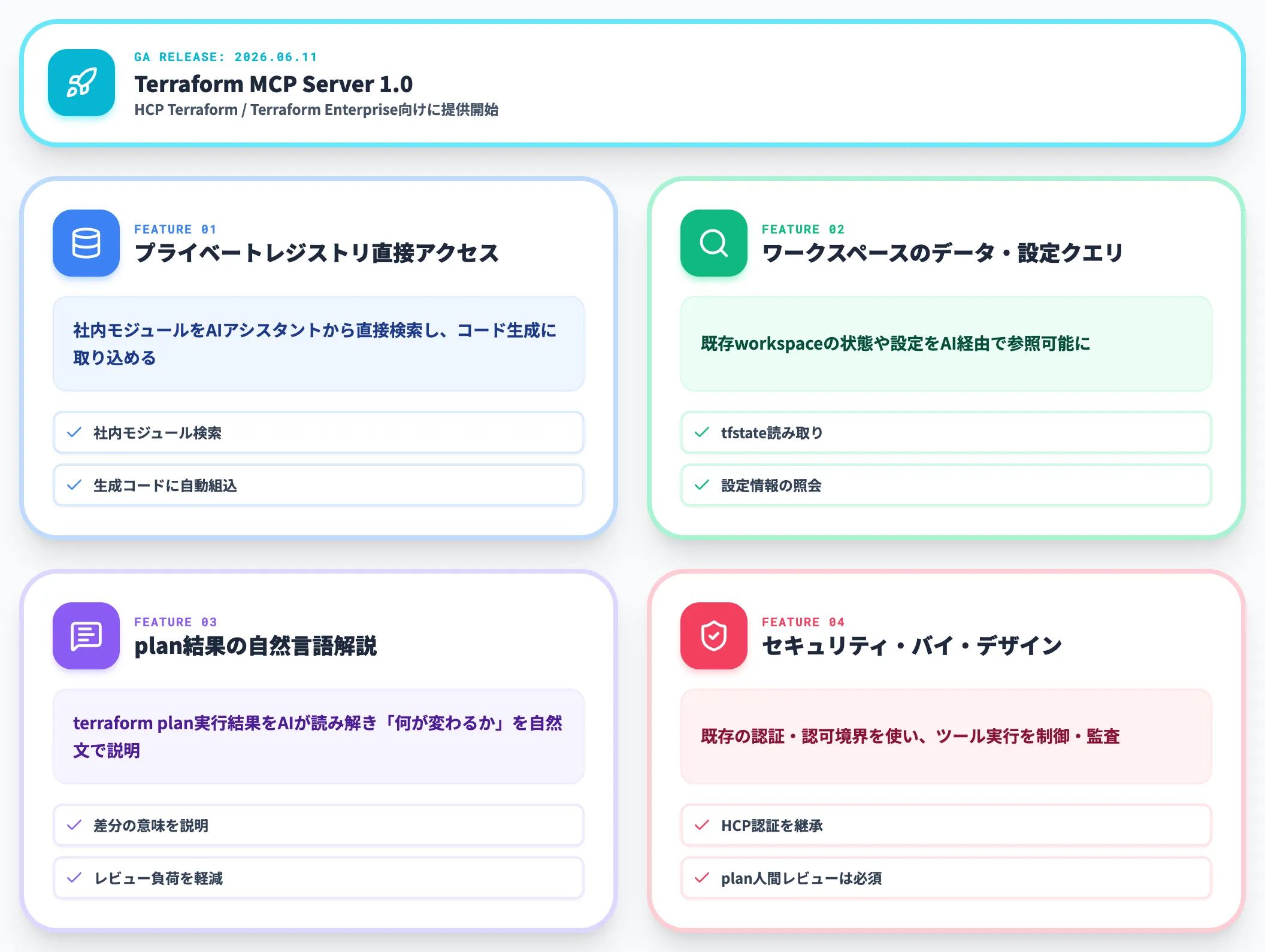Click the checkmark beside 差分の意味を説明

pos(74,825)
